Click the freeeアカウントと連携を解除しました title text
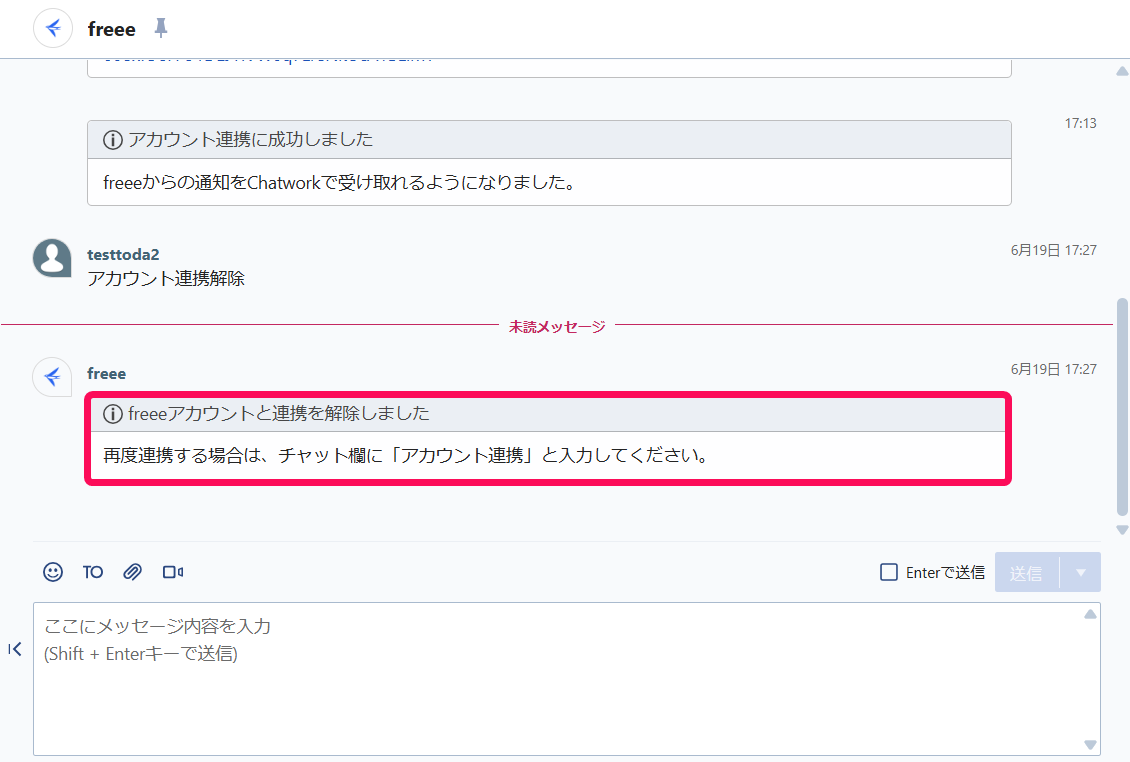Image resolution: width=1130 pixels, height=762 pixels. 279,414
